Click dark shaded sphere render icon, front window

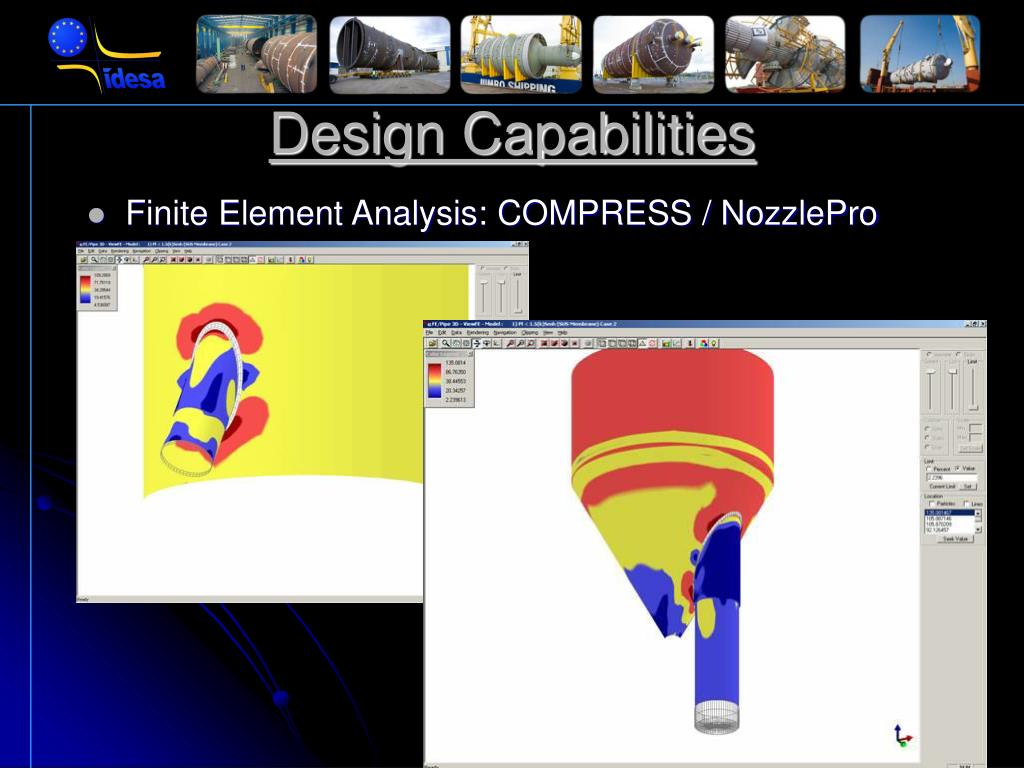click(x=564, y=343)
